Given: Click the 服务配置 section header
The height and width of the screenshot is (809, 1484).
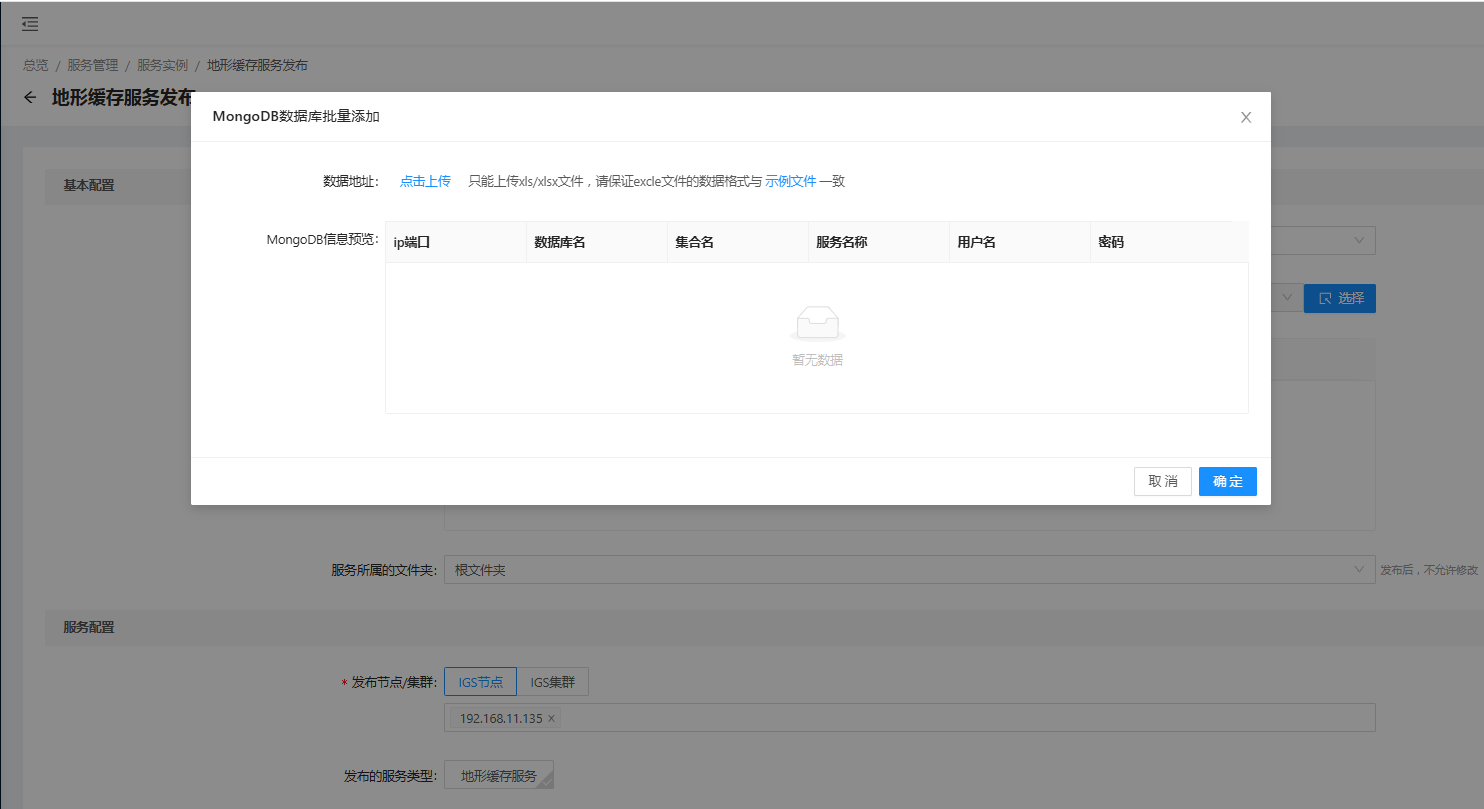Looking at the screenshot, I should click(x=89, y=627).
